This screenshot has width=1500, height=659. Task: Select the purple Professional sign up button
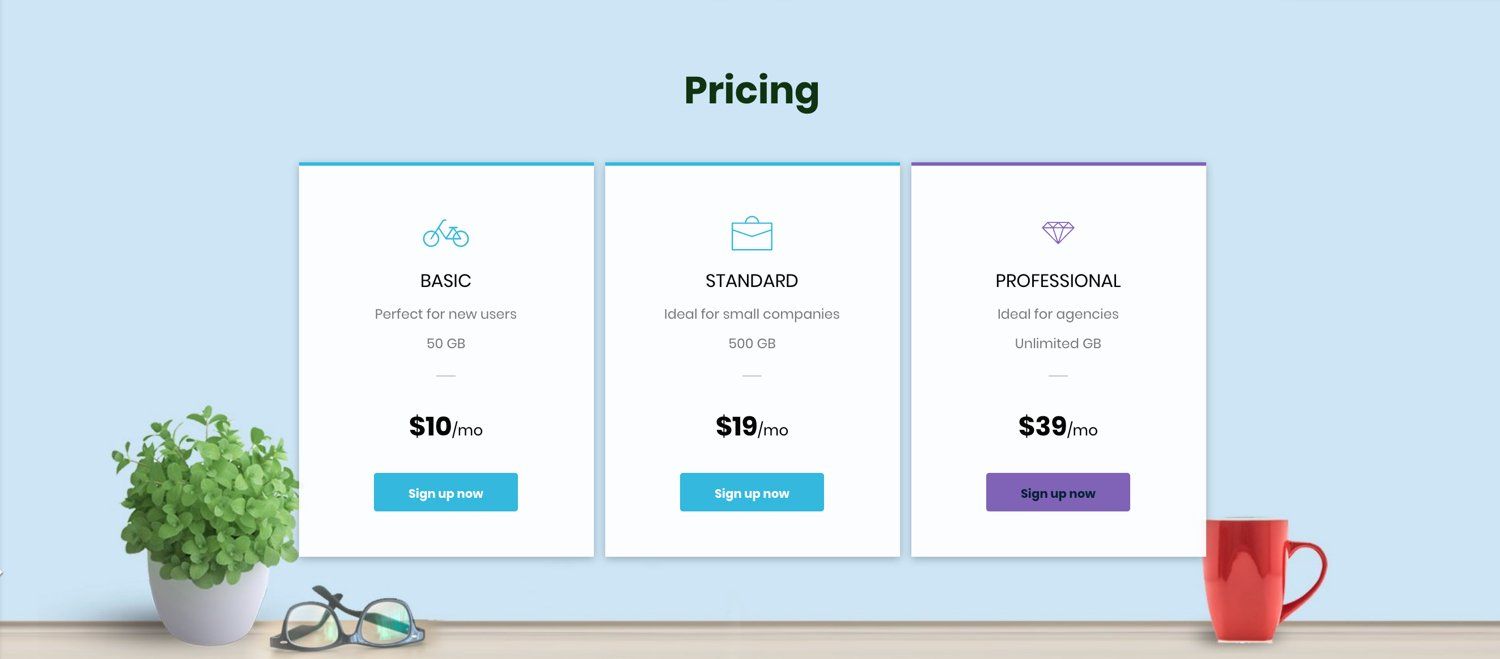click(1058, 492)
